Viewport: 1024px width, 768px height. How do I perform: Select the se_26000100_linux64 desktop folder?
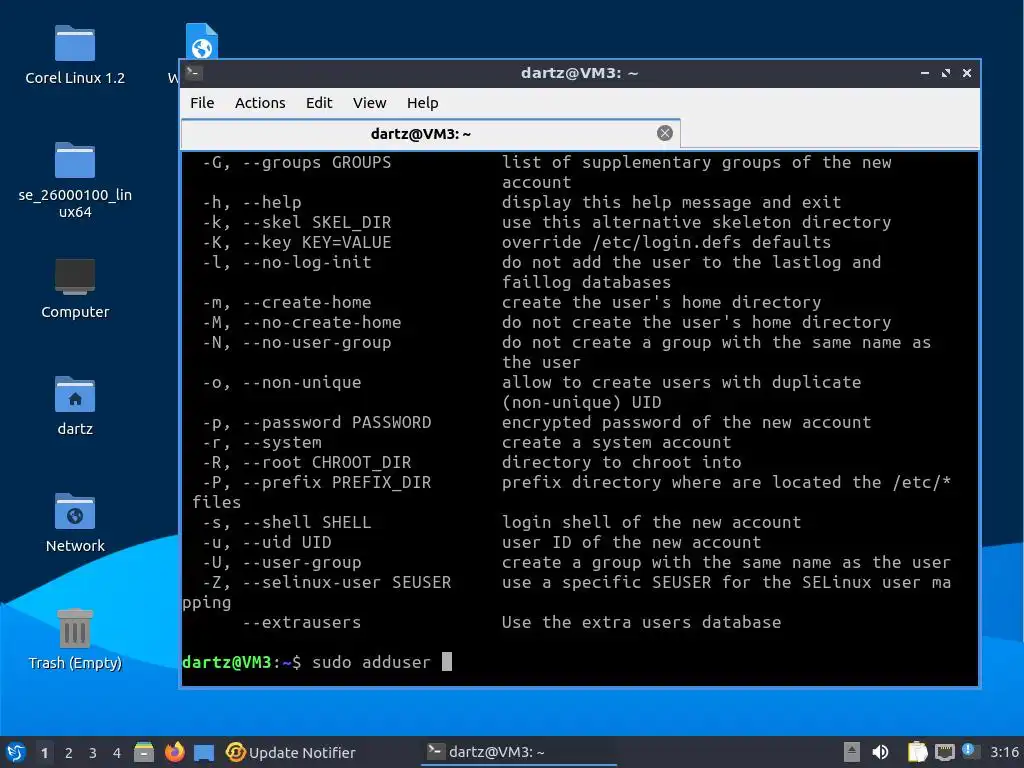click(75, 180)
